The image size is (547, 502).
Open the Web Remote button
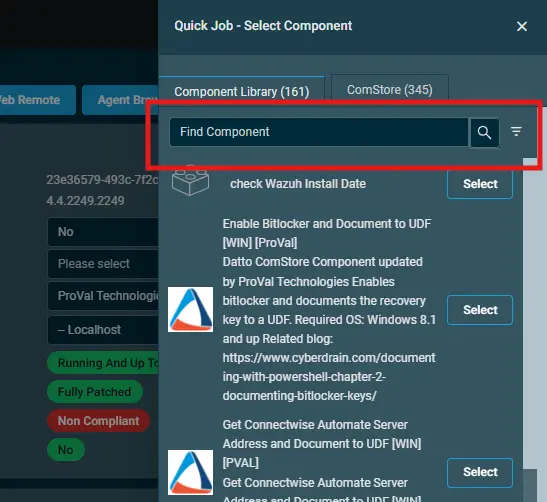pyautogui.click(x=37, y=100)
